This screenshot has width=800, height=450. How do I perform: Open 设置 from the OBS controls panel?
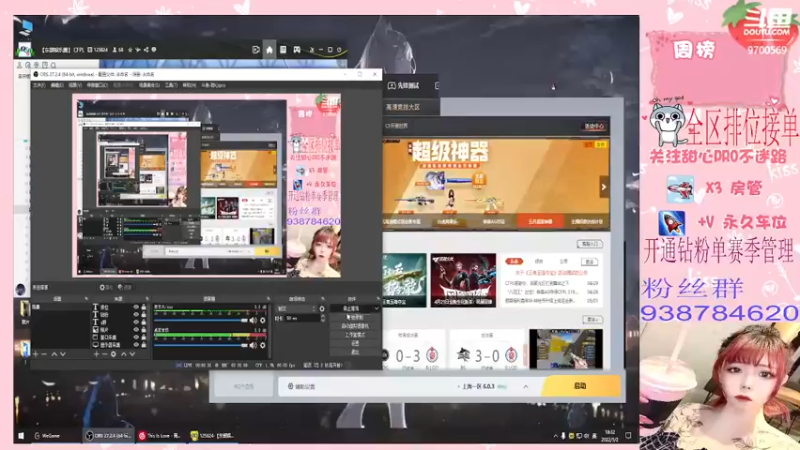(x=356, y=343)
